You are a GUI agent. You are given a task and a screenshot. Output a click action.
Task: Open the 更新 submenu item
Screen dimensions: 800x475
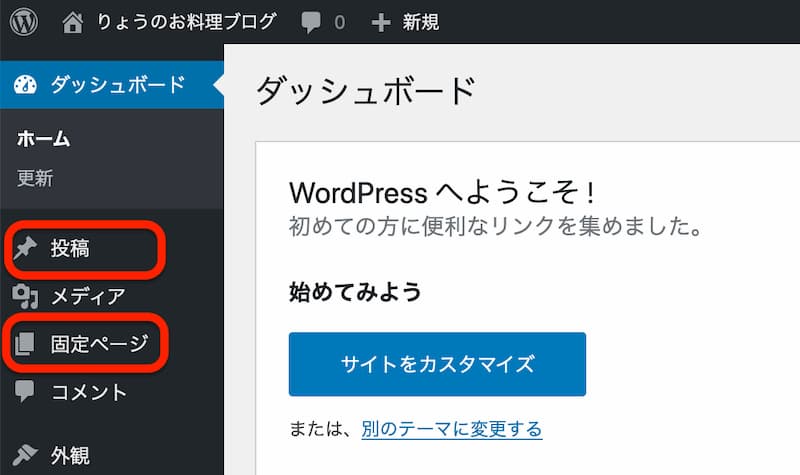35,179
